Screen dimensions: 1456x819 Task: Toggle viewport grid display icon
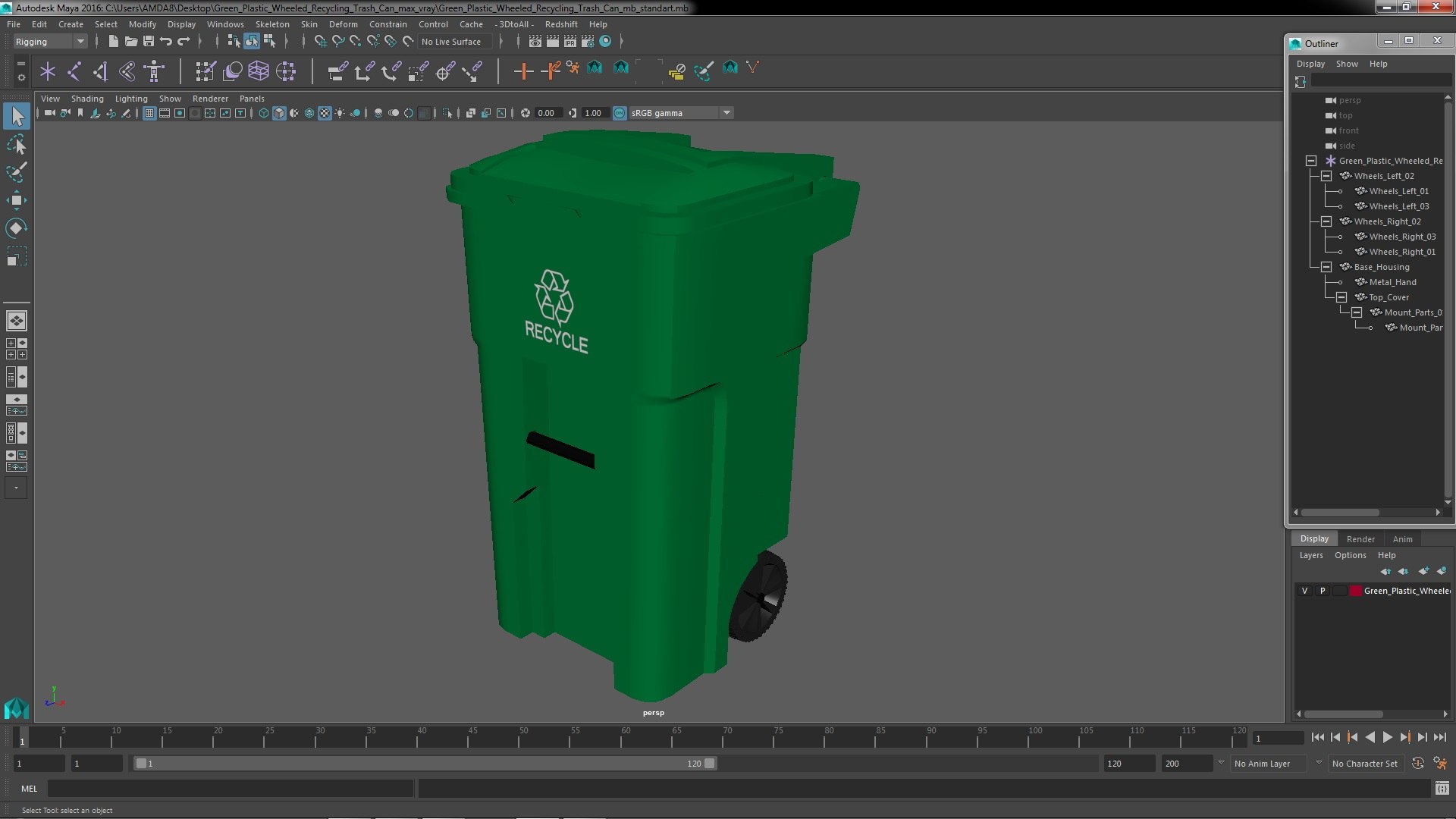tap(149, 113)
